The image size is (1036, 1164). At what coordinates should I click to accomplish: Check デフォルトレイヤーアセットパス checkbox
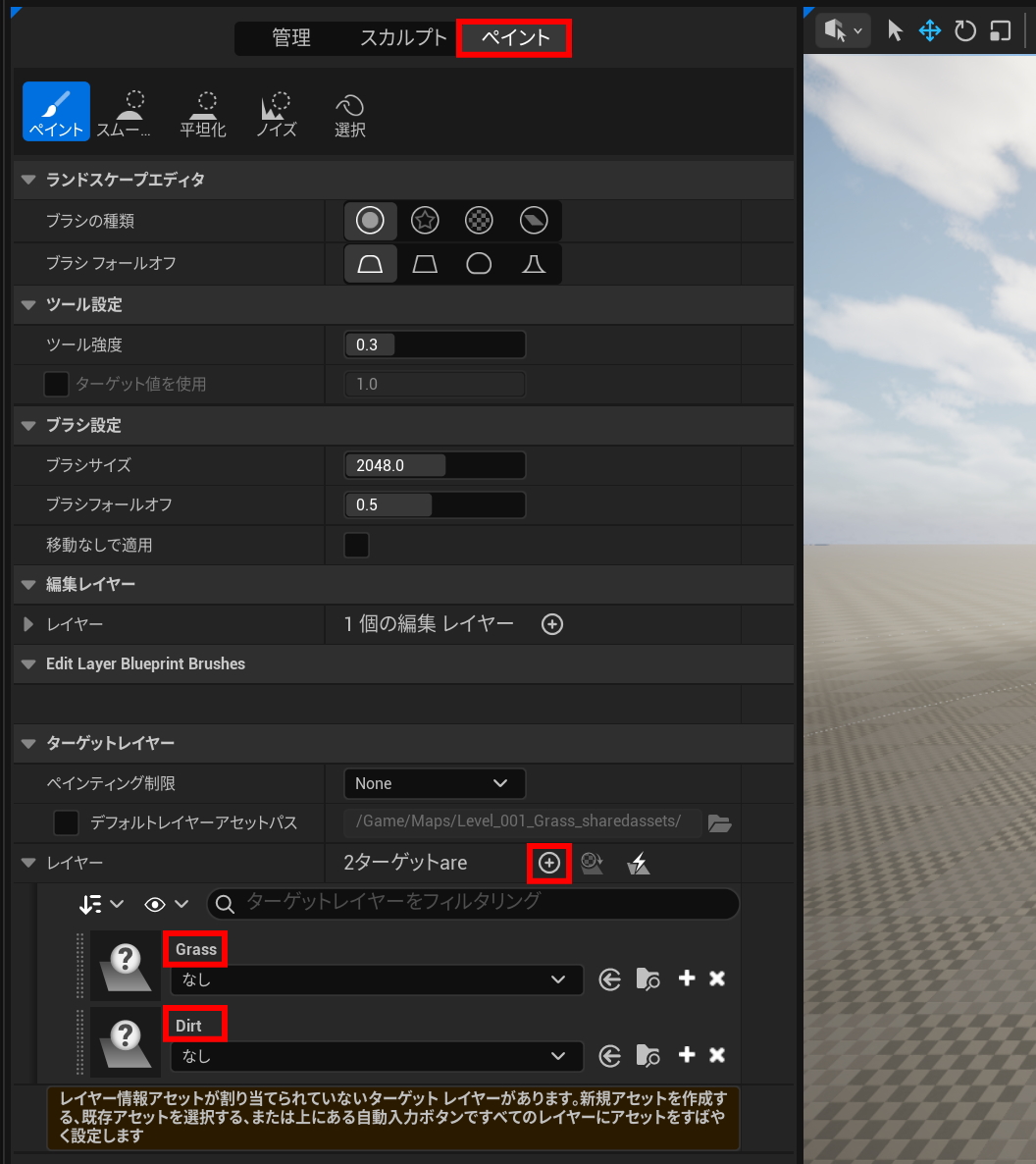(x=66, y=822)
